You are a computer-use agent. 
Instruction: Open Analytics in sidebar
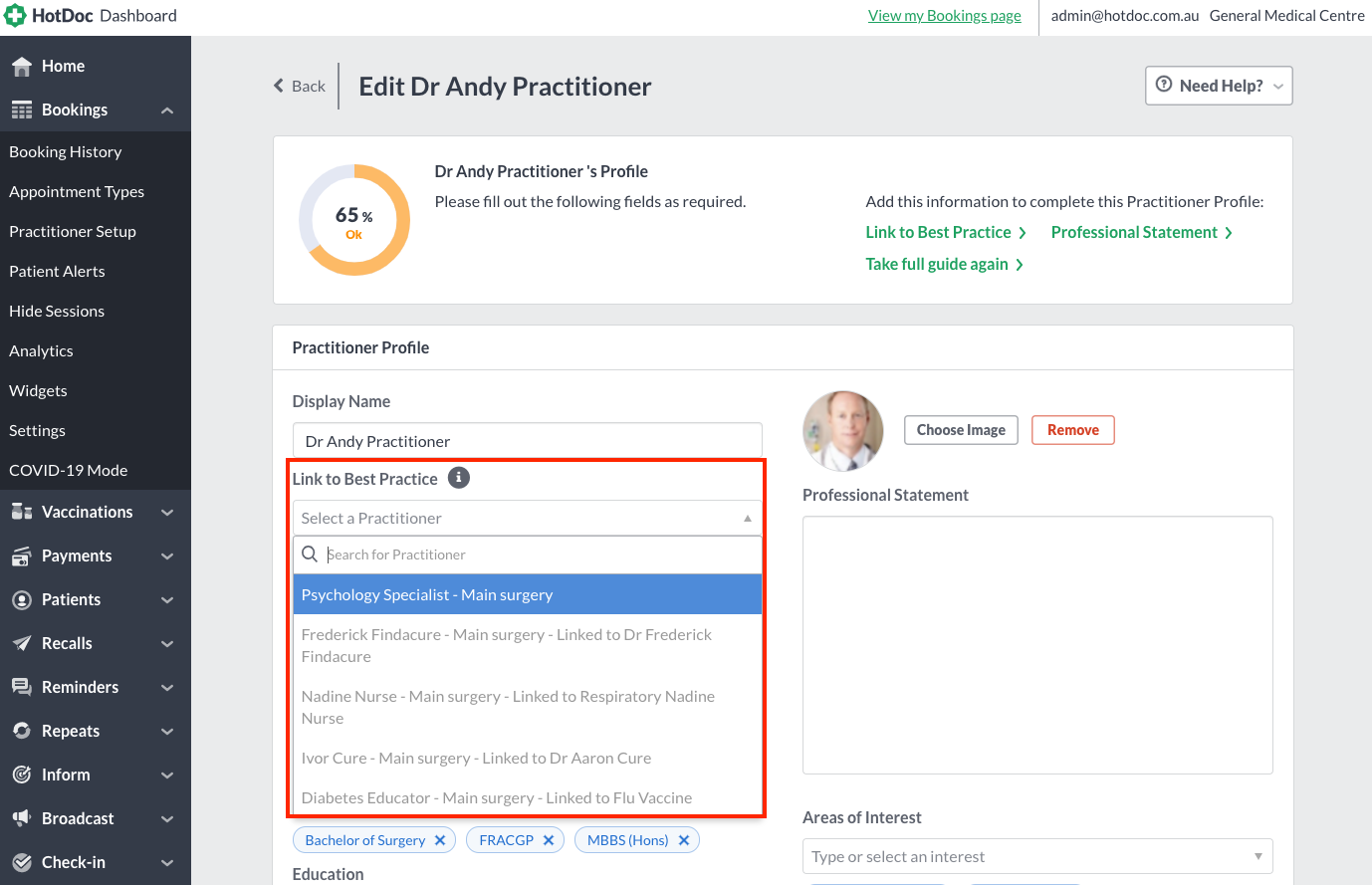[x=41, y=350]
